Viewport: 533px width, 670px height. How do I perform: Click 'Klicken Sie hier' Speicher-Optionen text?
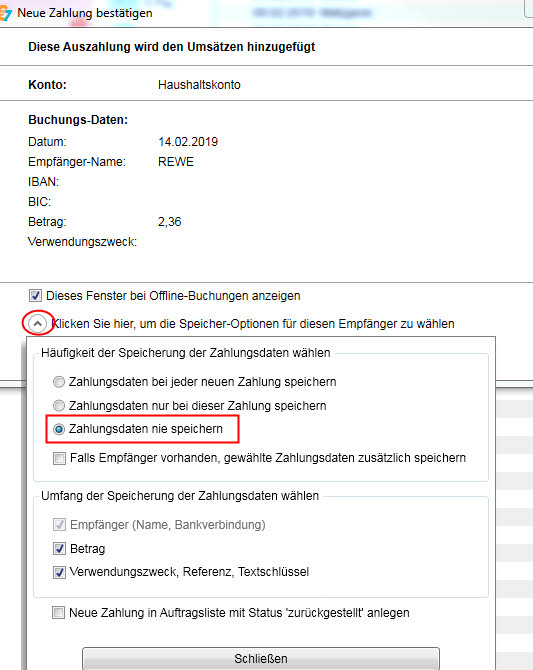click(253, 324)
